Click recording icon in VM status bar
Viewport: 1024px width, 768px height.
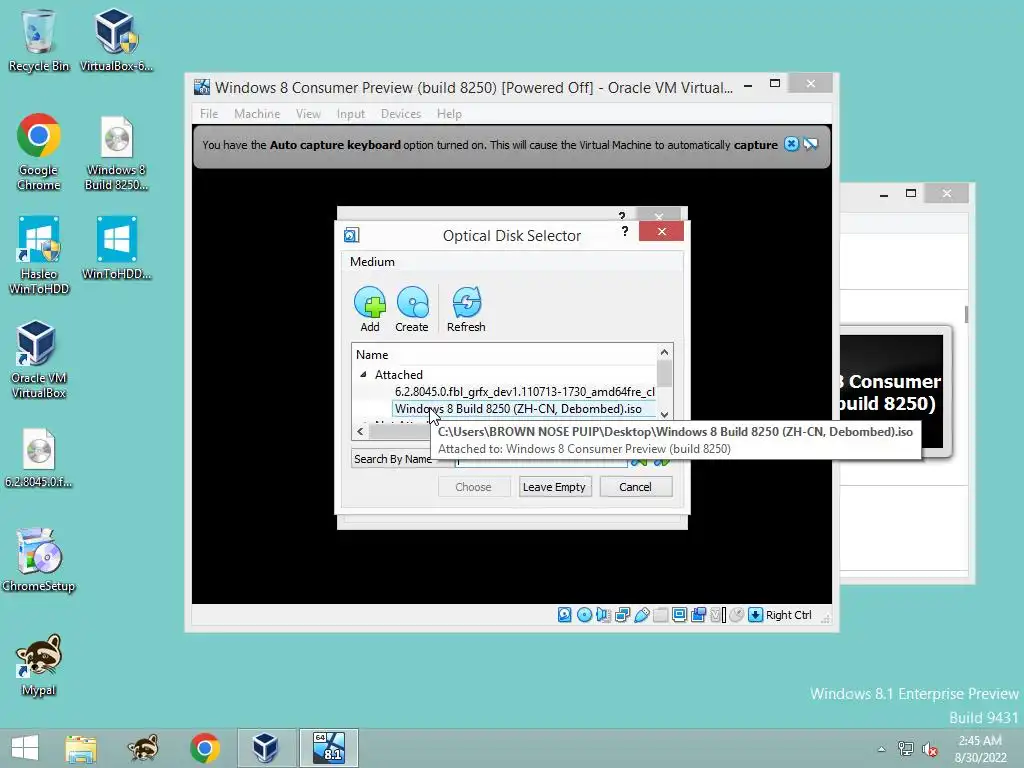[x=698, y=615]
